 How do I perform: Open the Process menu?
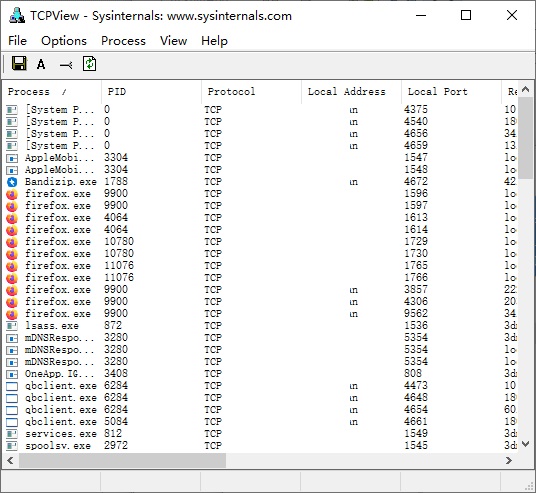coord(123,41)
